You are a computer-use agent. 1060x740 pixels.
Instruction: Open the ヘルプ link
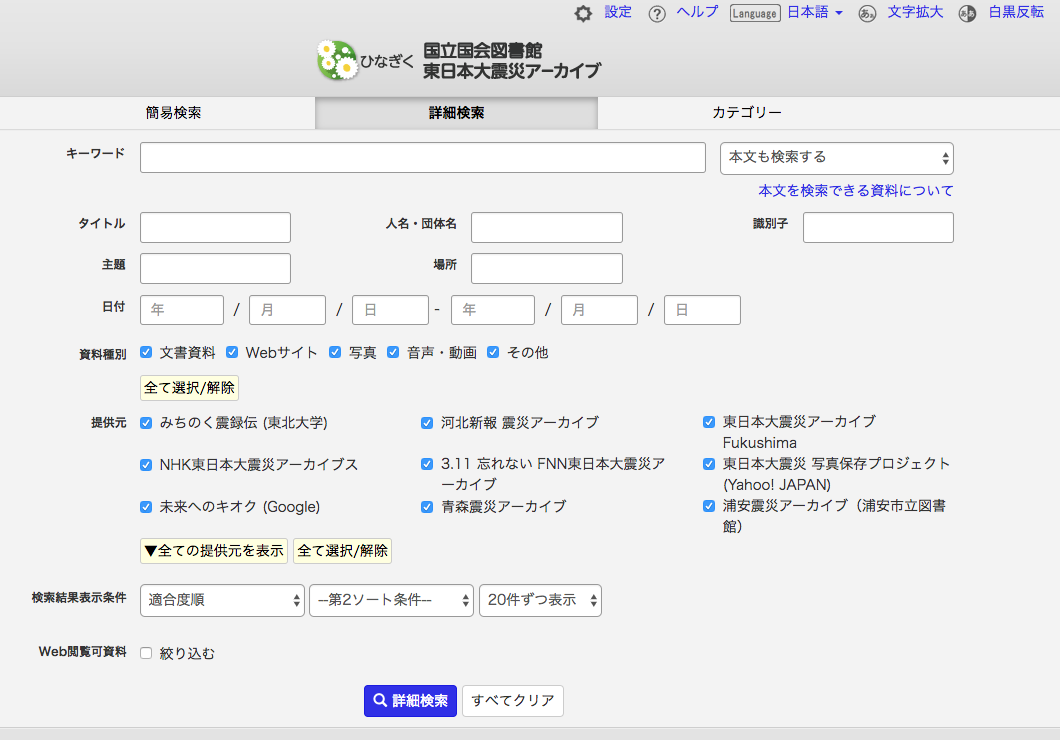click(697, 12)
